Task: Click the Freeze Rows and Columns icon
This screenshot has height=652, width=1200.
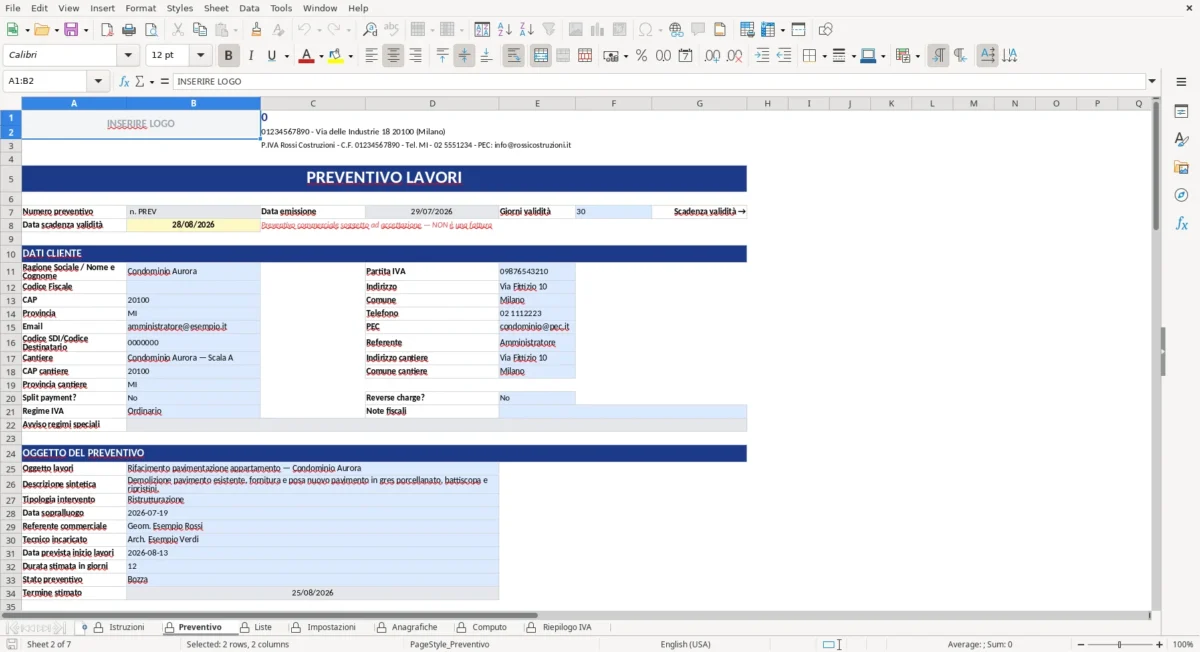Action: click(767, 30)
